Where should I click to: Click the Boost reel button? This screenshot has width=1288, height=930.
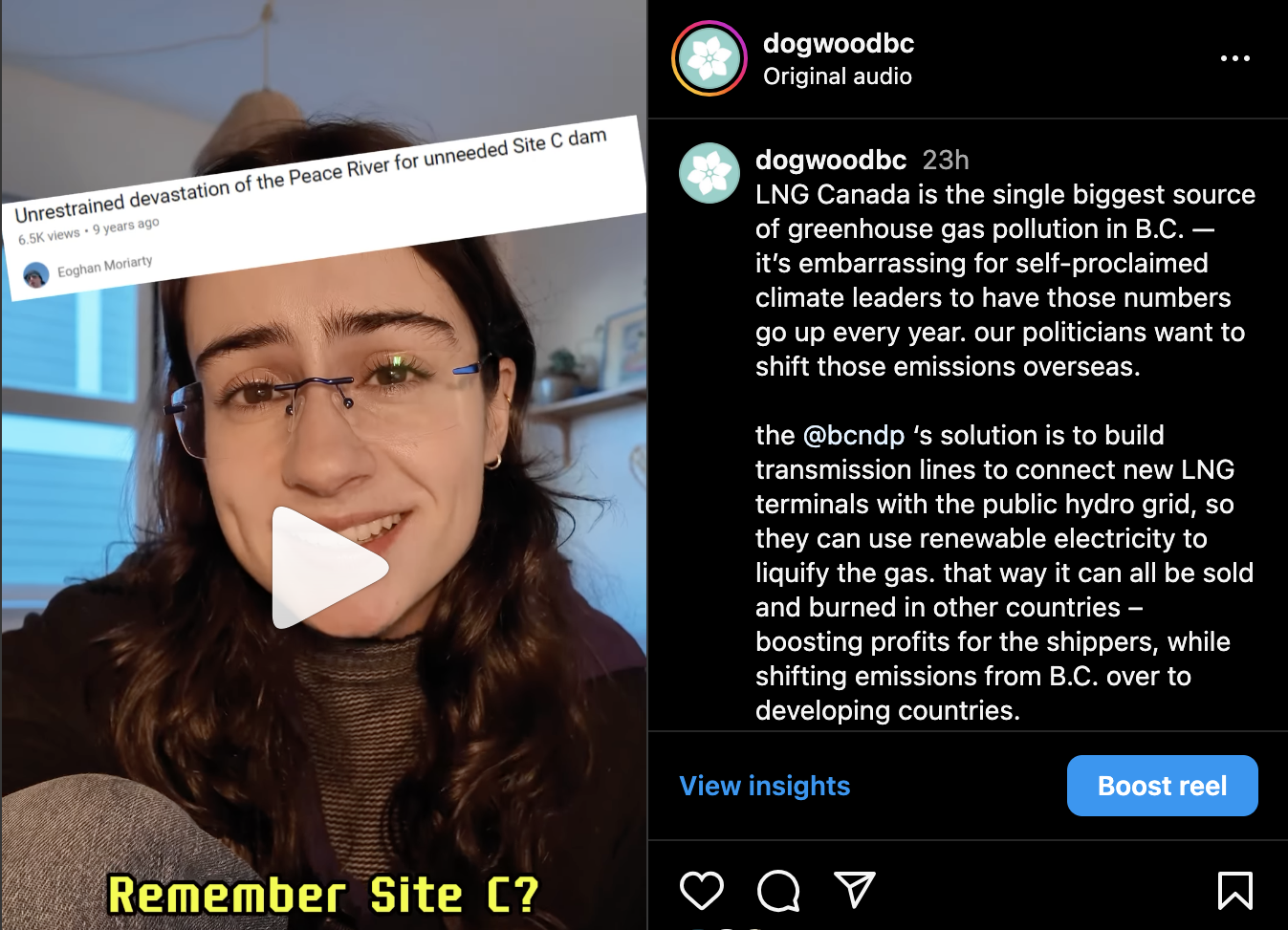1163,786
